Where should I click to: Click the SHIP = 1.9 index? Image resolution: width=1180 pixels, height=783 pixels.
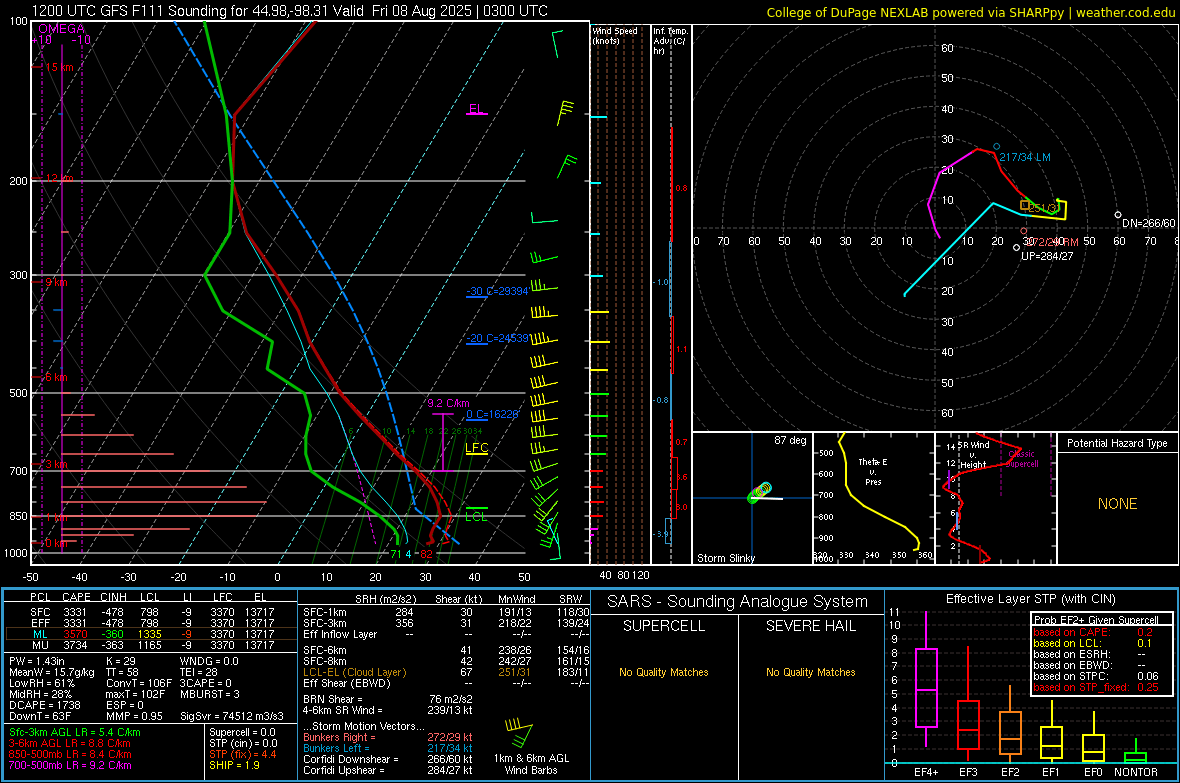[x=234, y=765]
